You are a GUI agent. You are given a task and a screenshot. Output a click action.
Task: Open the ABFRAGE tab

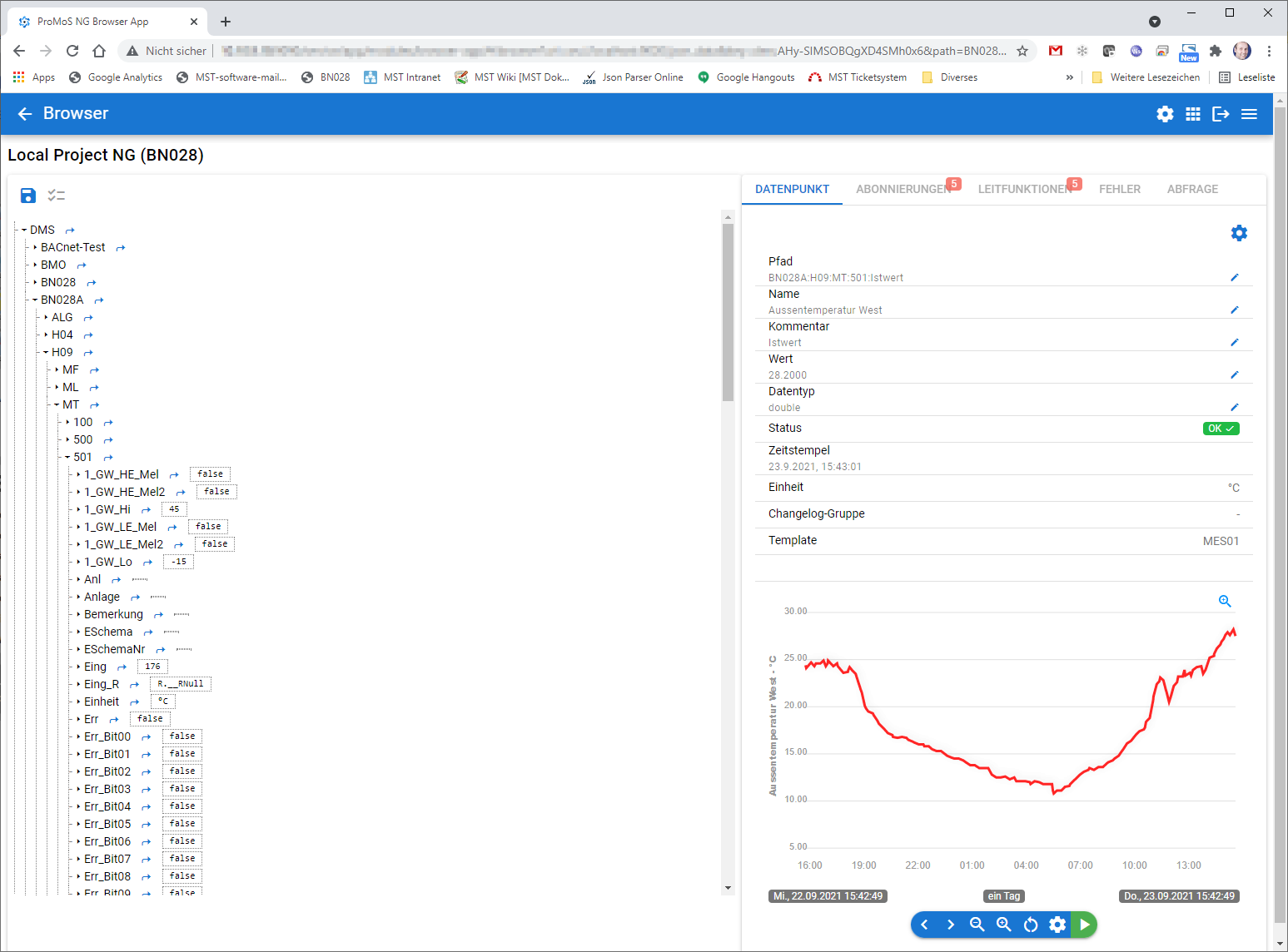1192,190
